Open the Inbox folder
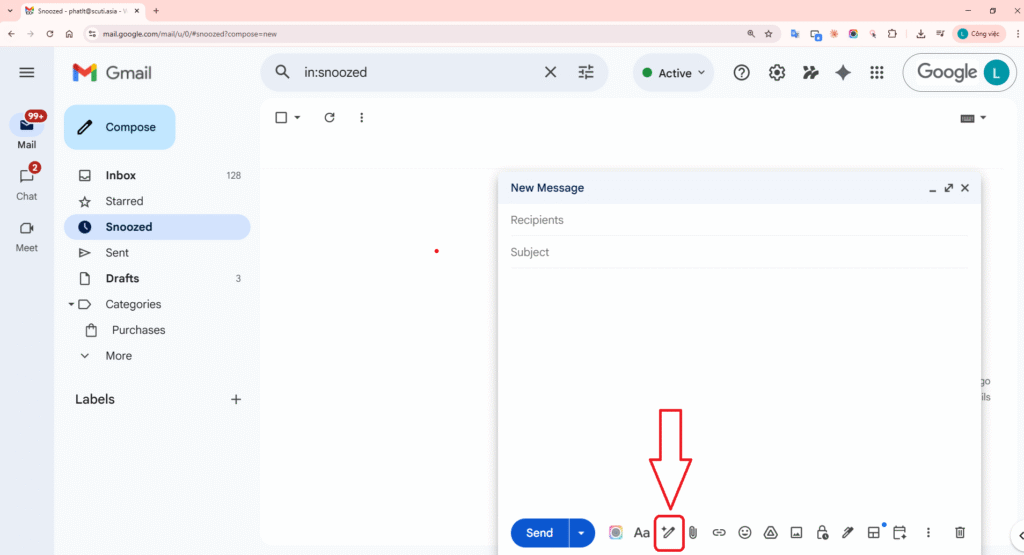 pyautogui.click(x=121, y=175)
